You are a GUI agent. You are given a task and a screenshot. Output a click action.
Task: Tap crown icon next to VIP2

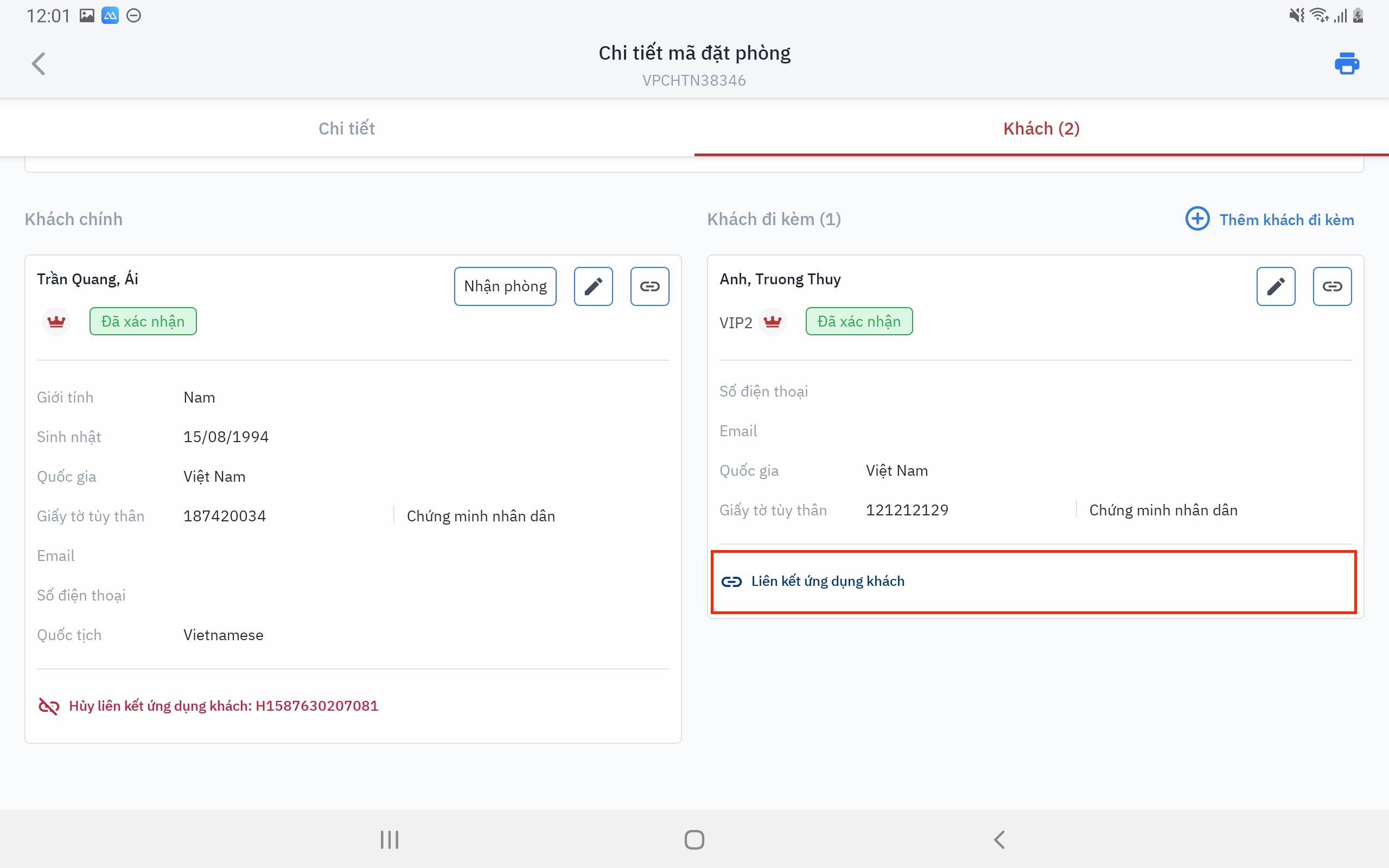[x=772, y=322]
